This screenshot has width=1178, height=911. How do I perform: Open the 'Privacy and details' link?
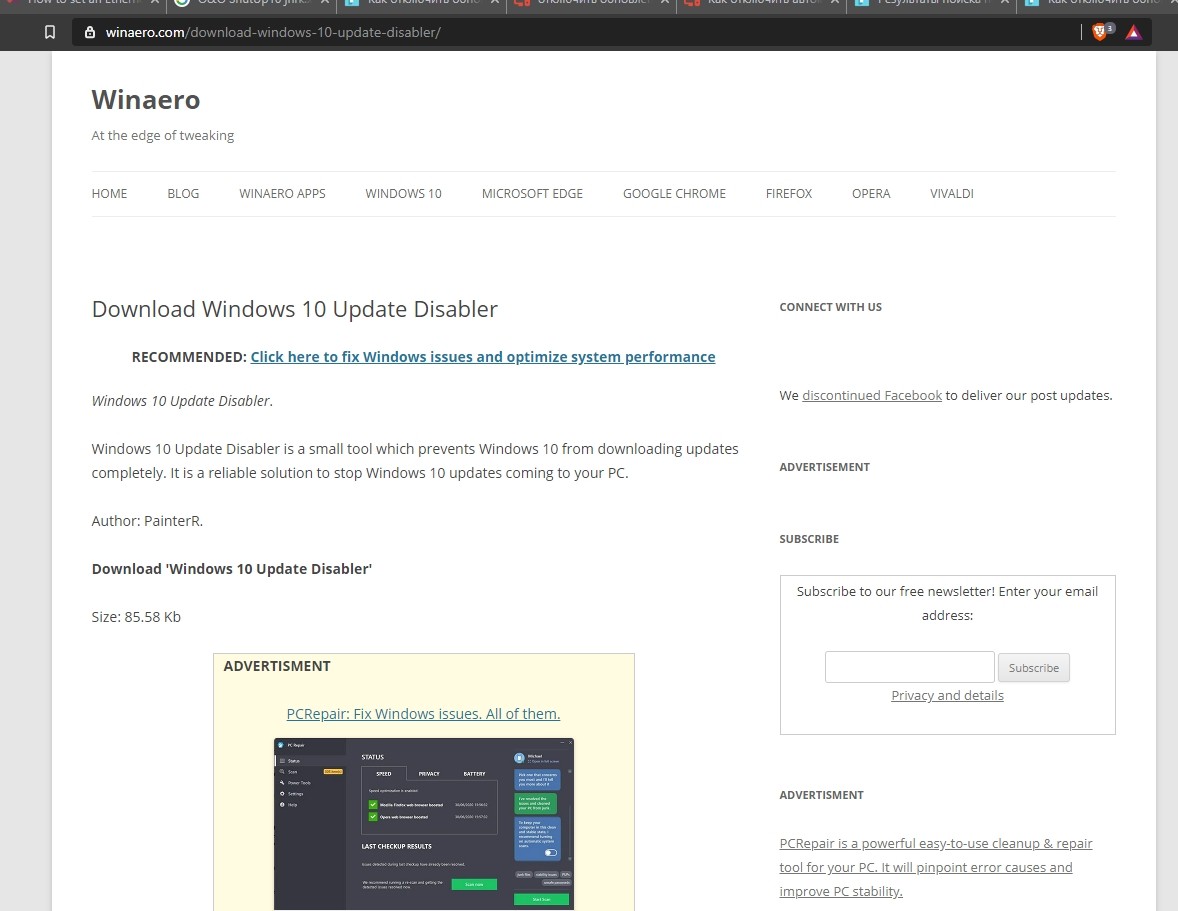pos(947,695)
